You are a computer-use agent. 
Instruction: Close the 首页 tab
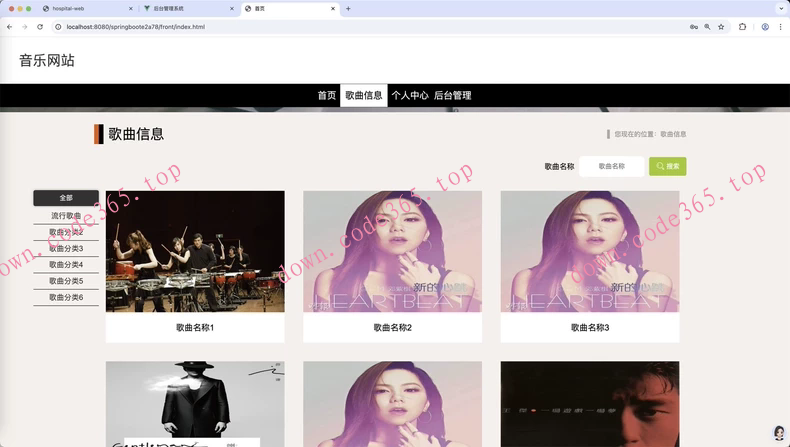[333, 9]
